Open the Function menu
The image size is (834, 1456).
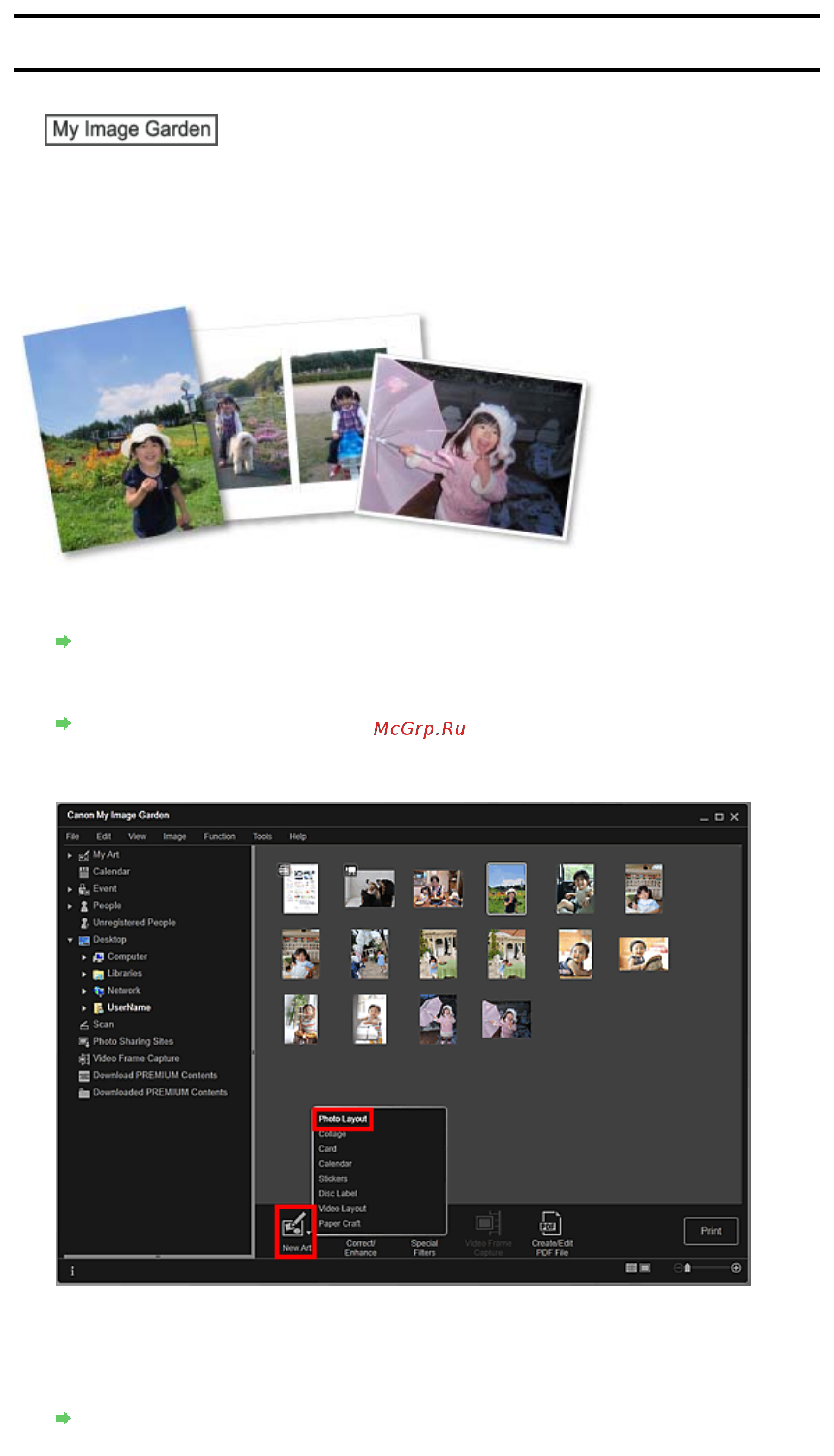pos(219,836)
